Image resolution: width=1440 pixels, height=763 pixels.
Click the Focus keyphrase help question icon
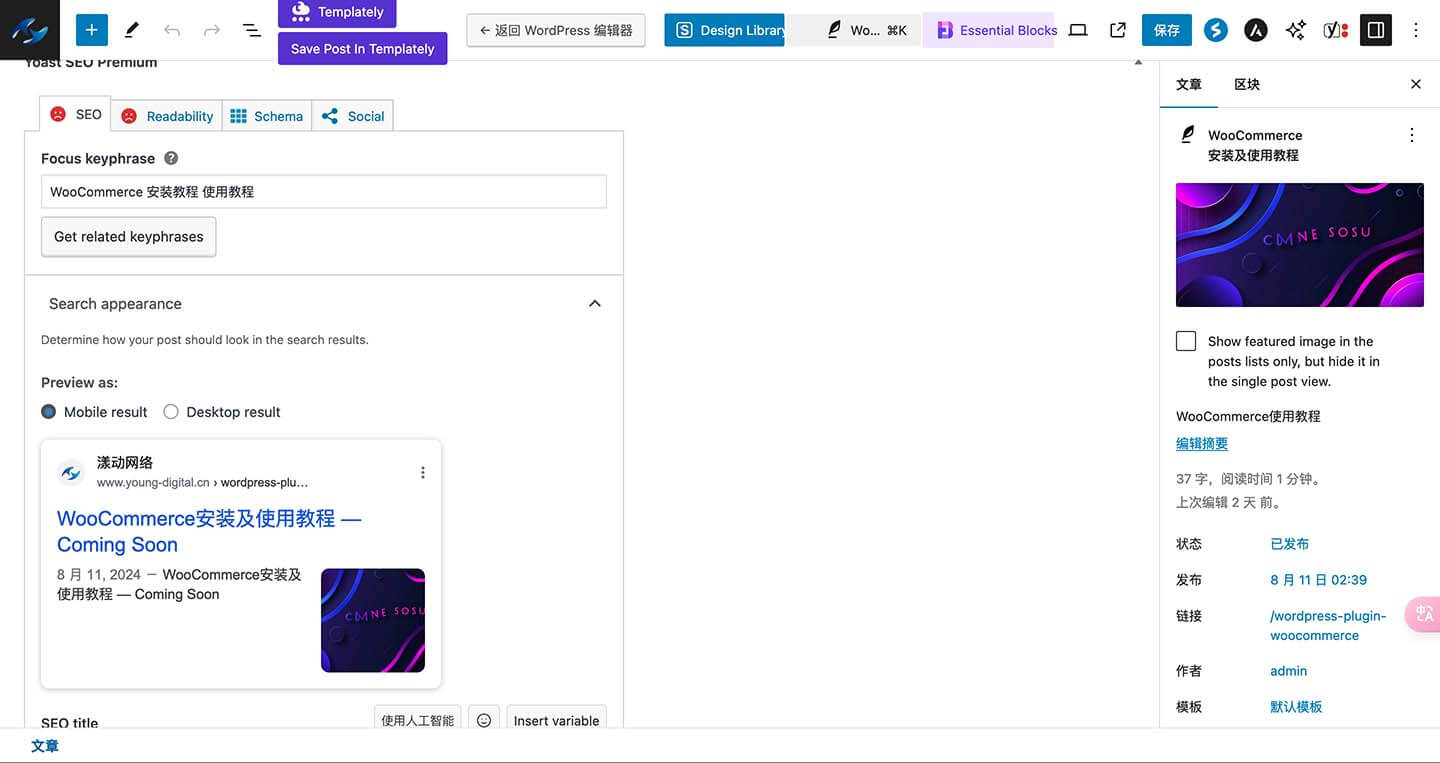pos(171,158)
